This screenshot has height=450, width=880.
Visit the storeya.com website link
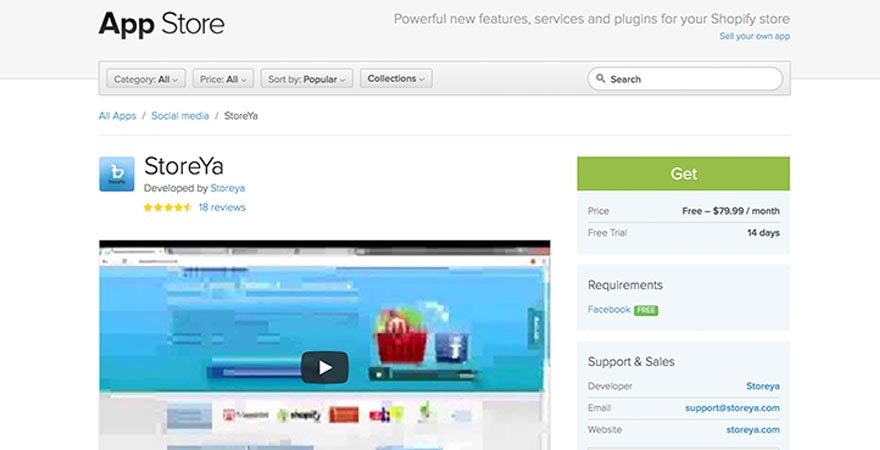[x=753, y=430]
